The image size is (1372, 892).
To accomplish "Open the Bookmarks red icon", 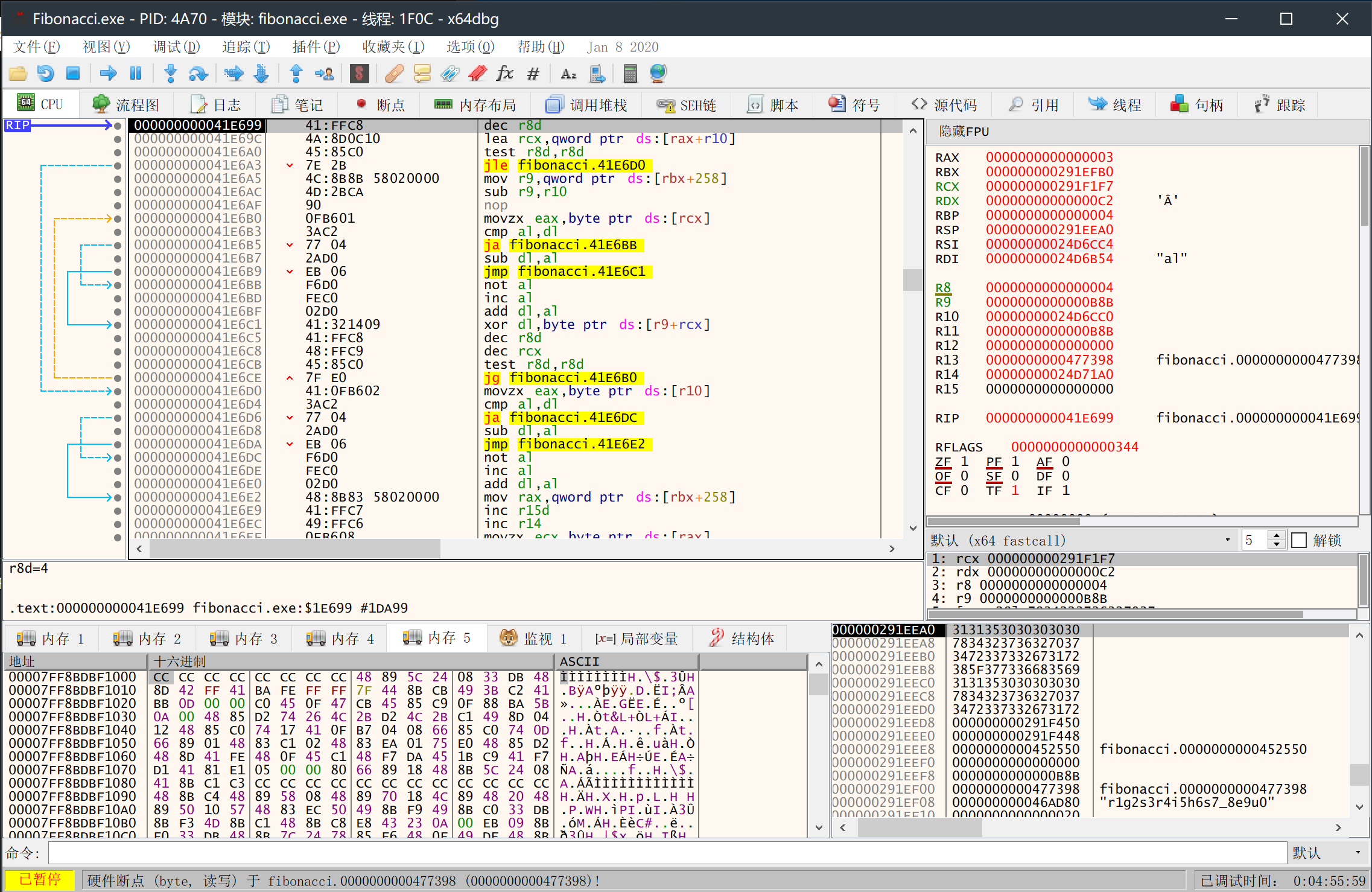I will (x=478, y=74).
